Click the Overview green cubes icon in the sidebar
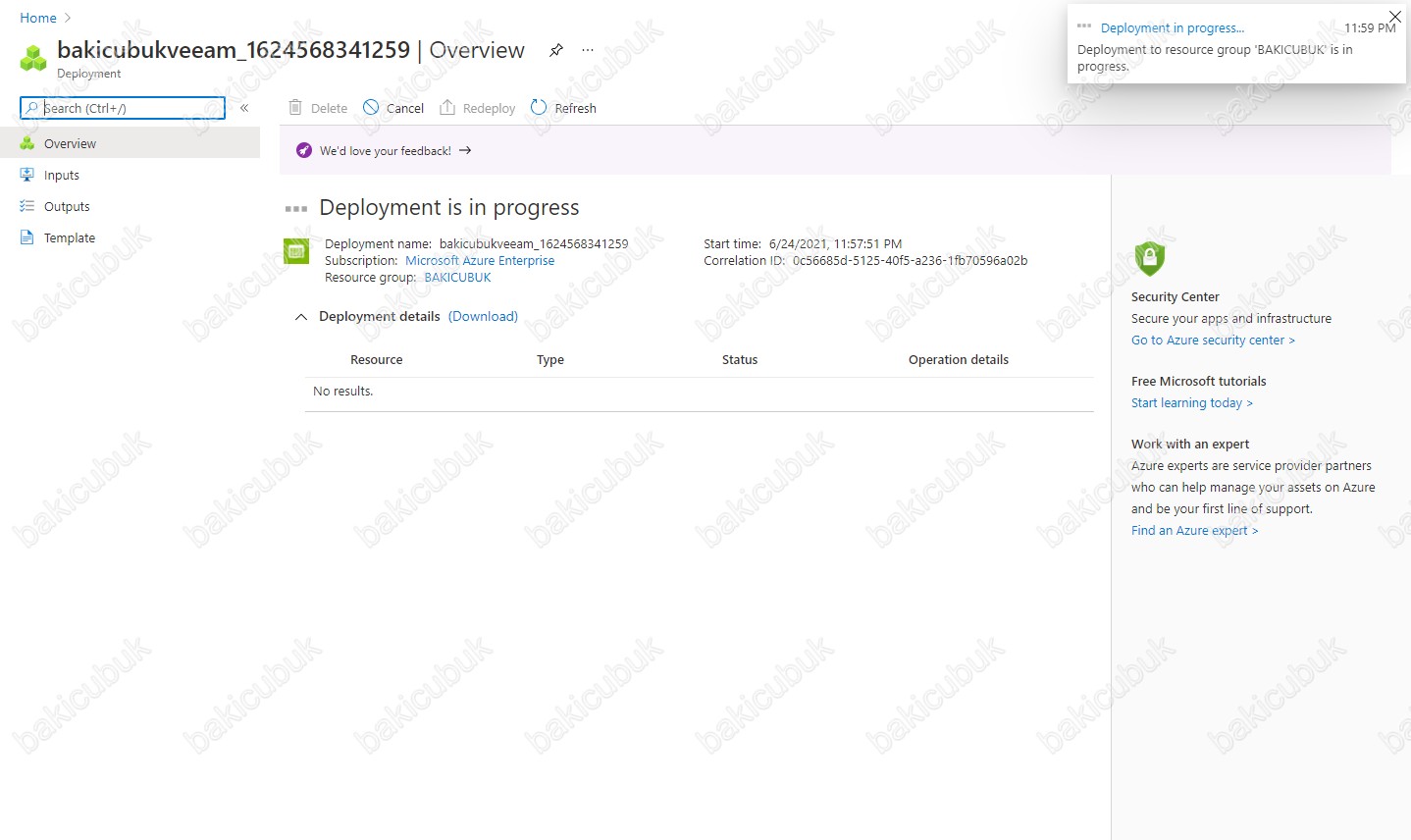The height and width of the screenshot is (840, 1411). click(27, 143)
